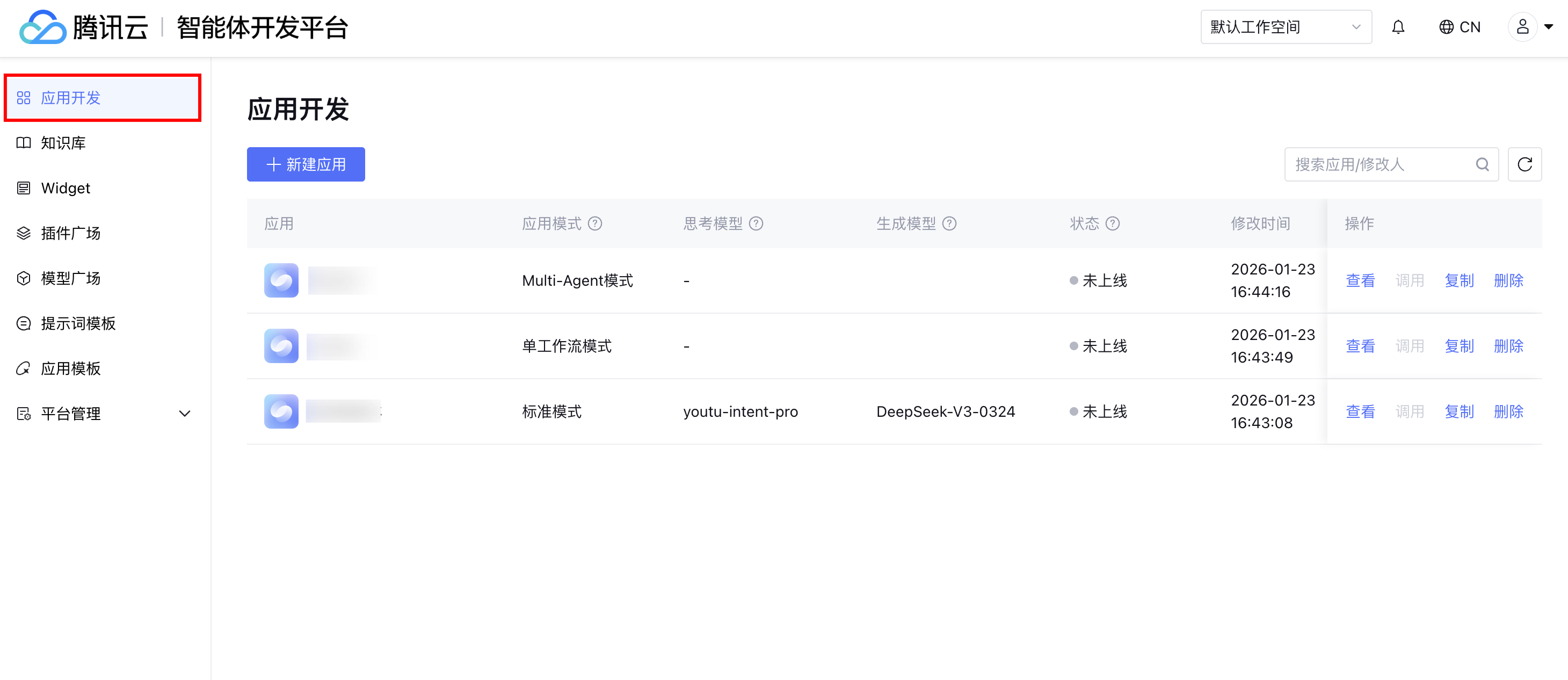Click the help icon beside 状态
The width and height of the screenshot is (1568, 680).
(1112, 223)
